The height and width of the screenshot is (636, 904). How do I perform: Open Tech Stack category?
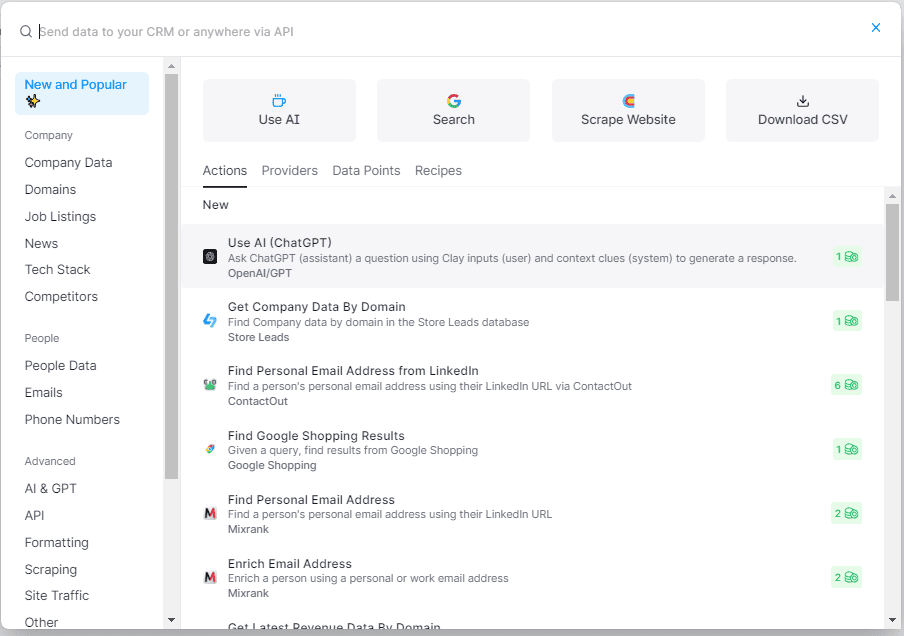[x=57, y=270]
